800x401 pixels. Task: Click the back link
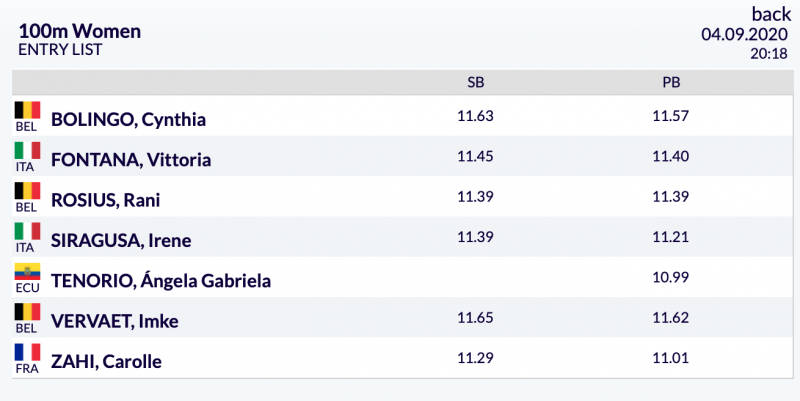[x=771, y=14]
